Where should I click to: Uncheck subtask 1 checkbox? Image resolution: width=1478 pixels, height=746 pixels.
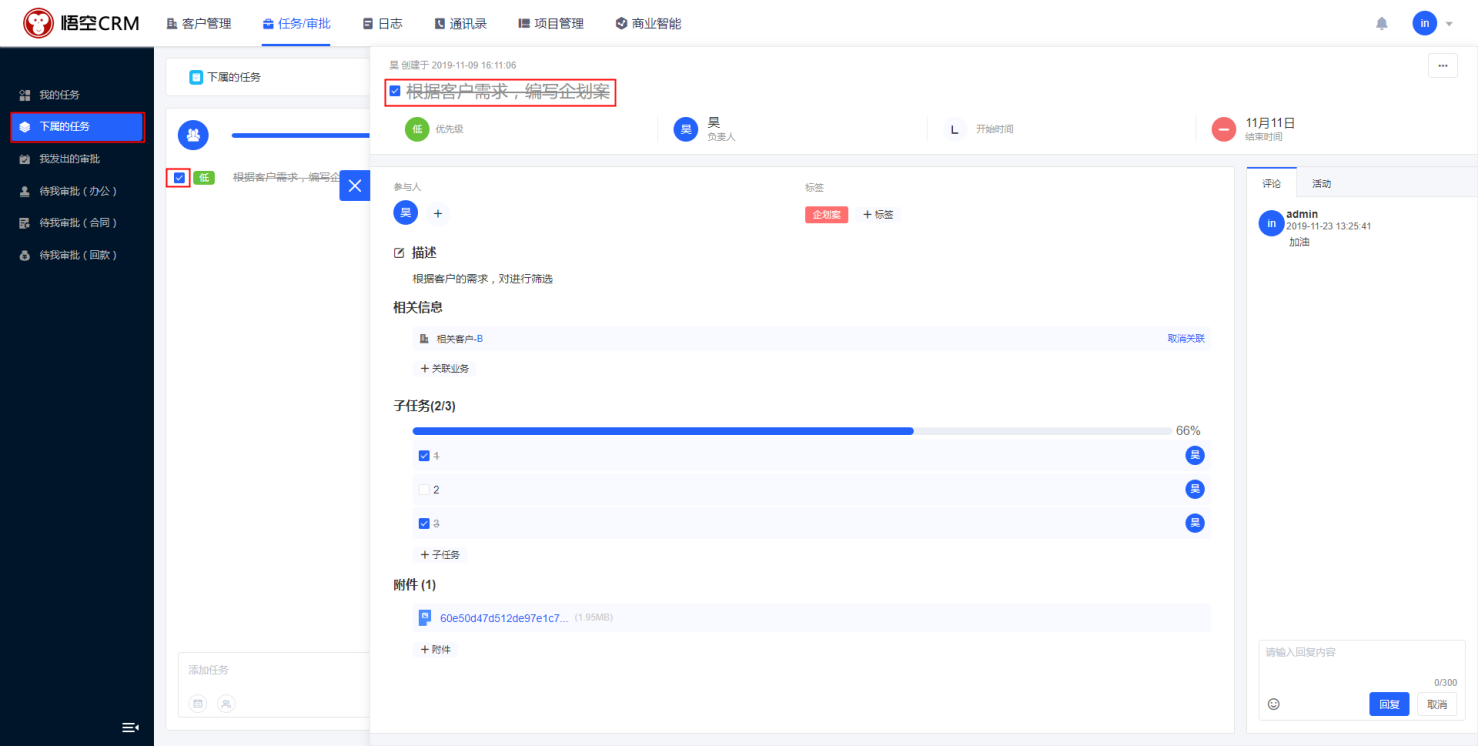click(x=424, y=456)
